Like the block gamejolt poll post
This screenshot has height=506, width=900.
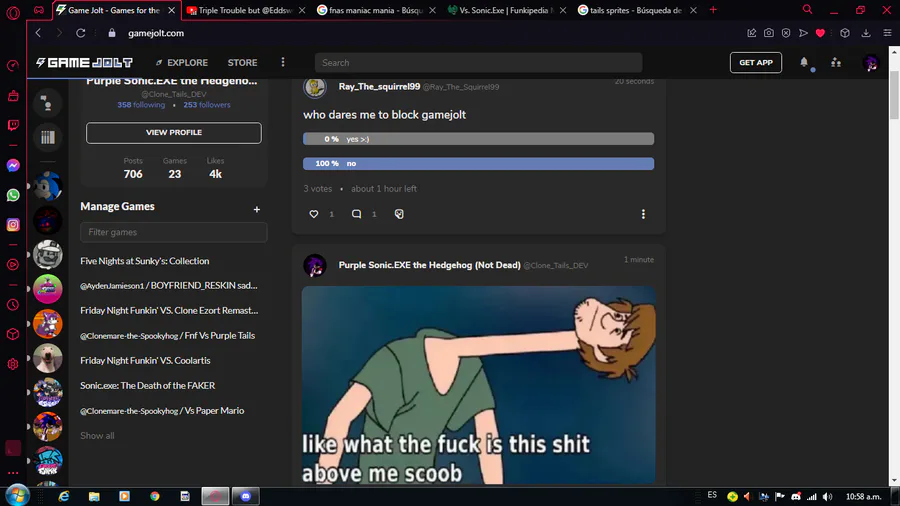(313, 214)
